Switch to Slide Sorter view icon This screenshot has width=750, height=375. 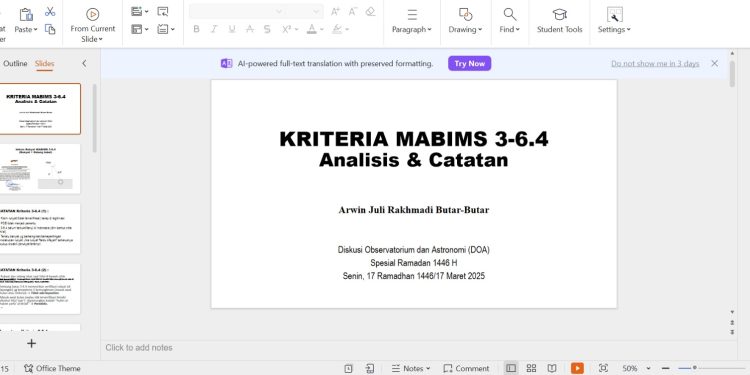pos(531,368)
